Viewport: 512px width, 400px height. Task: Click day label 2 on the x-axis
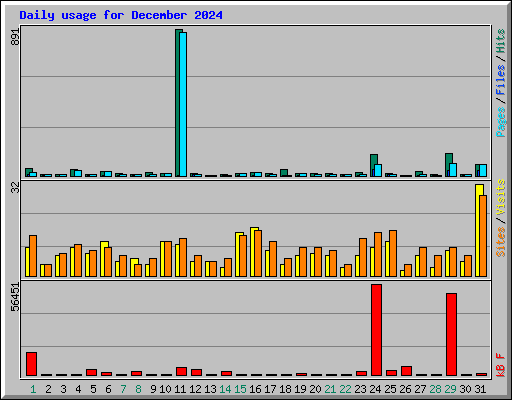(48, 389)
